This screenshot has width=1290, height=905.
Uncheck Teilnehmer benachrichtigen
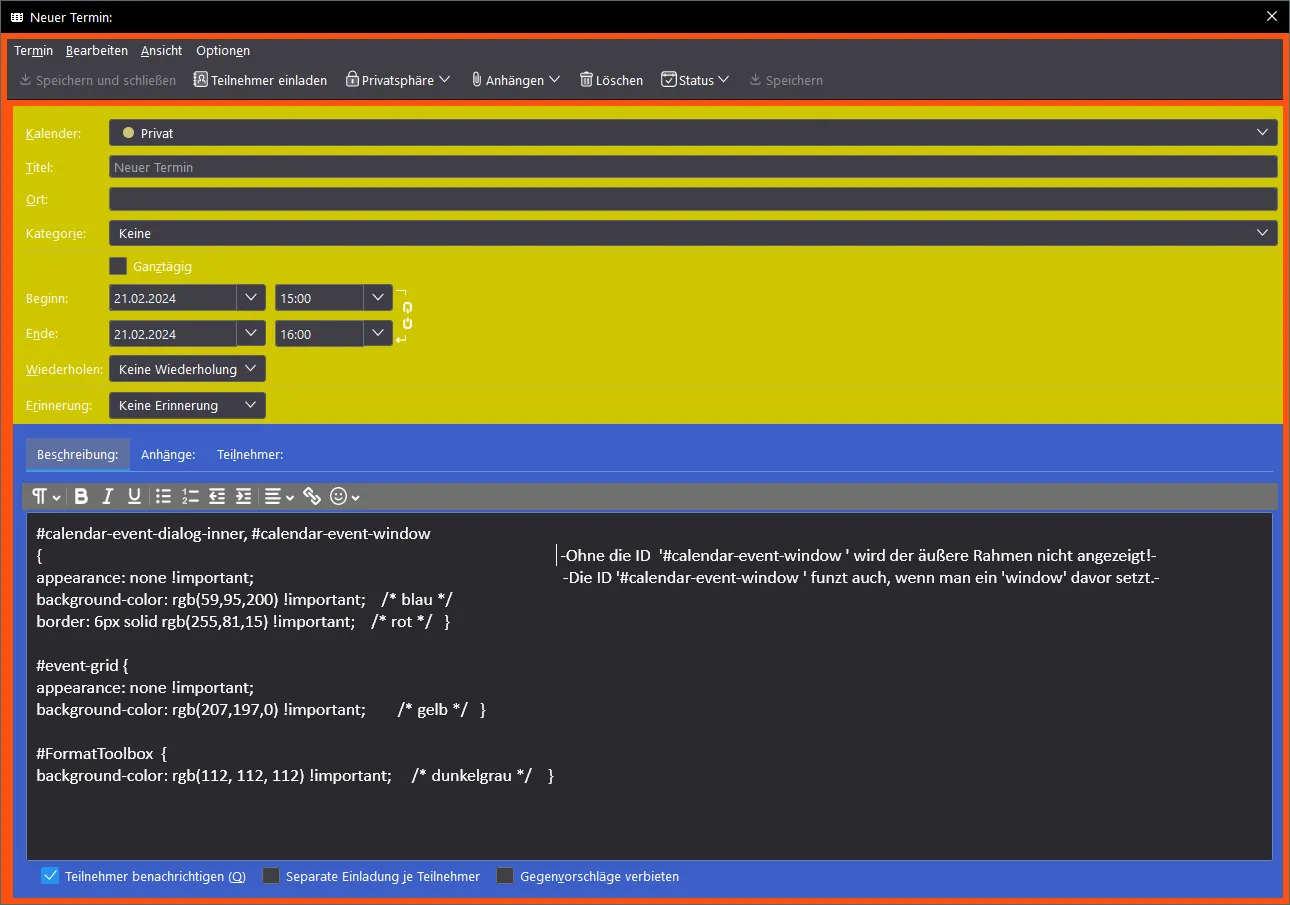coord(50,876)
